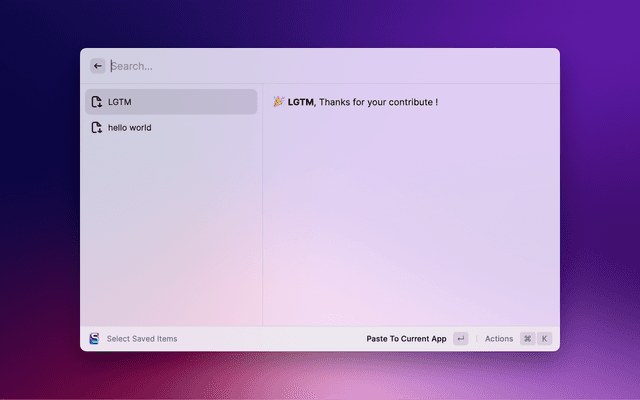This screenshot has height=400, width=640.
Task: Click the Command key symbol
Action: coord(528,339)
